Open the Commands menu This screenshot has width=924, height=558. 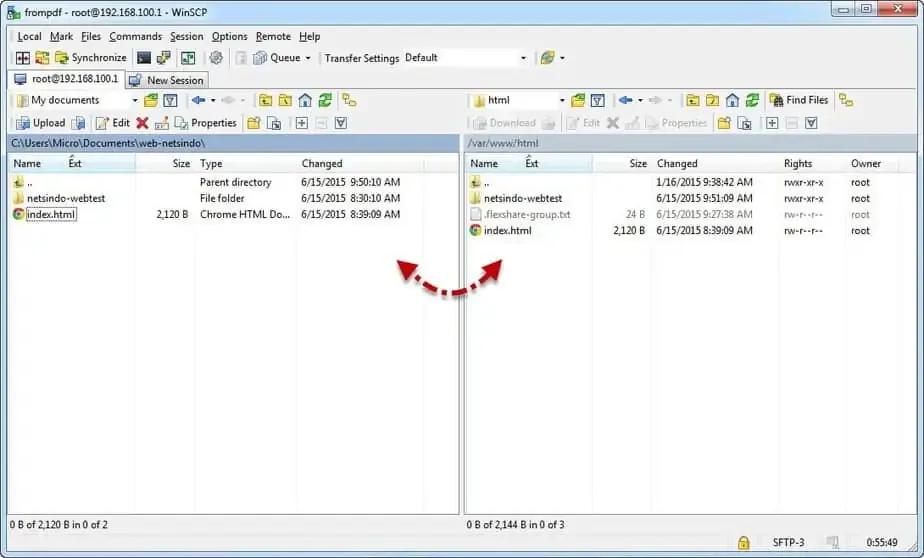tap(135, 36)
